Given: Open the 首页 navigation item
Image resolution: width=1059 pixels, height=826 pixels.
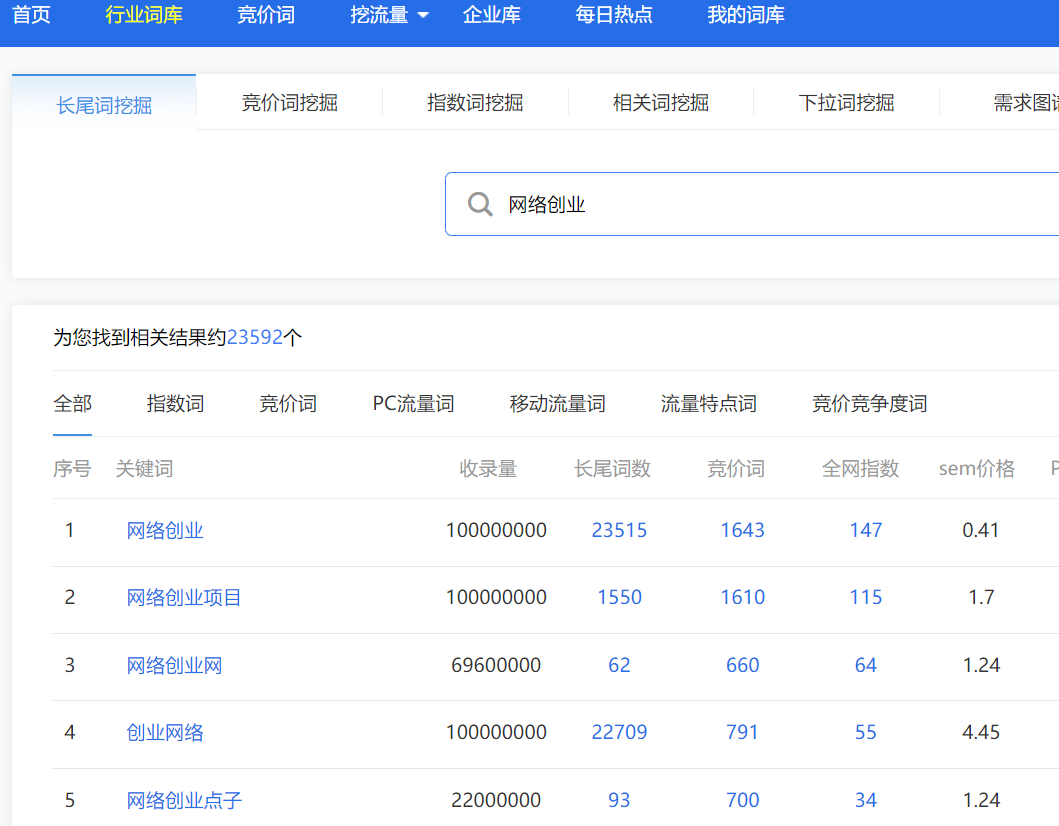Looking at the screenshot, I should [x=31, y=15].
